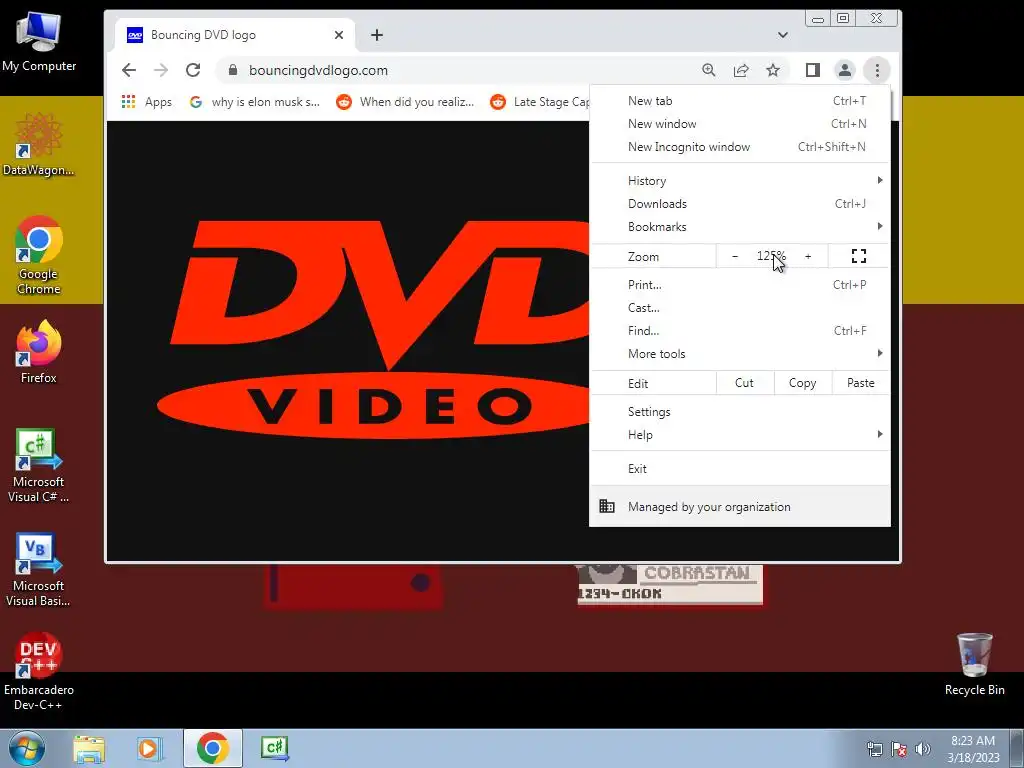Click the zoom magnifier icon in address bar

coord(709,70)
